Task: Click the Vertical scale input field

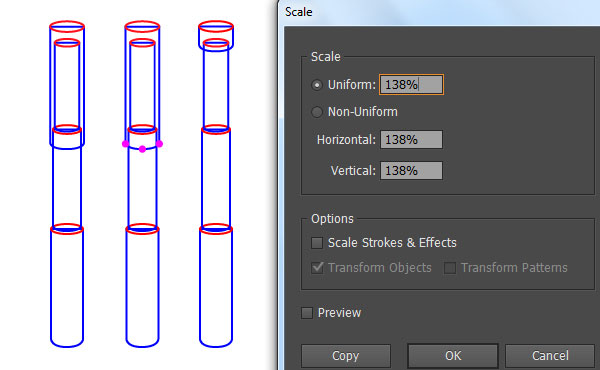Action: [x=411, y=171]
